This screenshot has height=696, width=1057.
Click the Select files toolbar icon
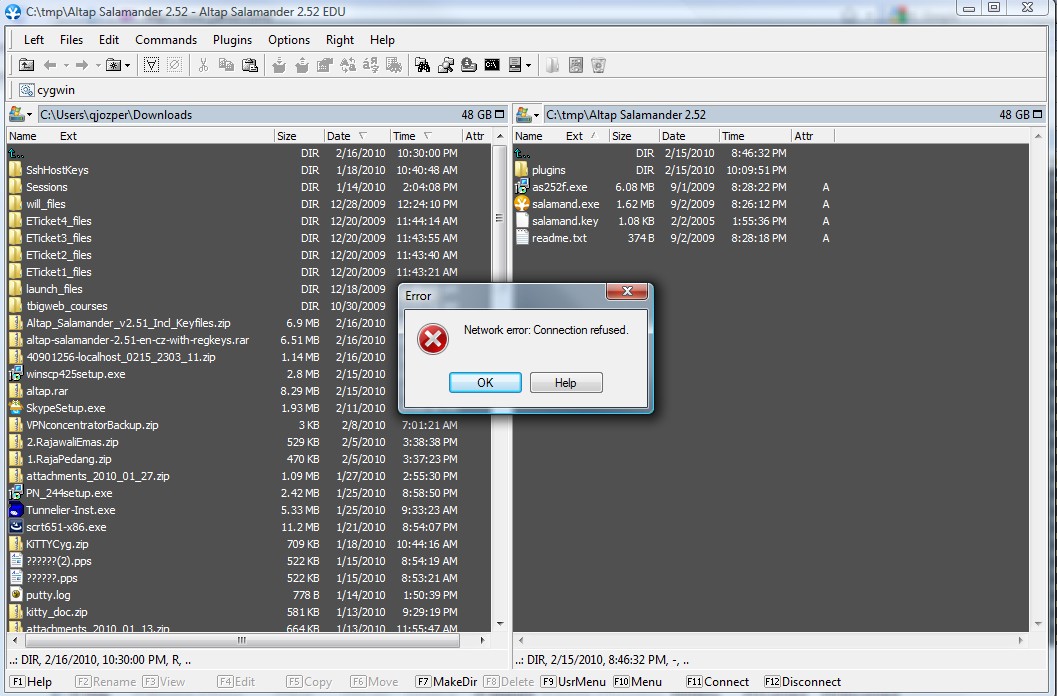coord(152,65)
